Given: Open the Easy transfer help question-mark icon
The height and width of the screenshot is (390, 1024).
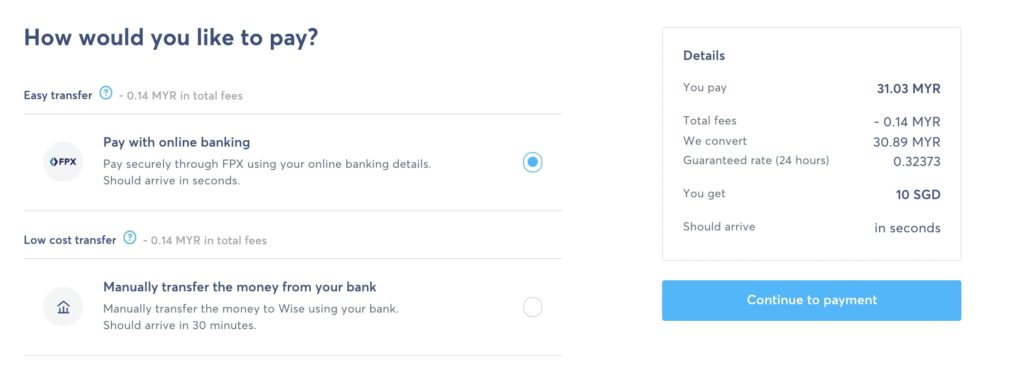Looking at the screenshot, I should pyautogui.click(x=106, y=93).
